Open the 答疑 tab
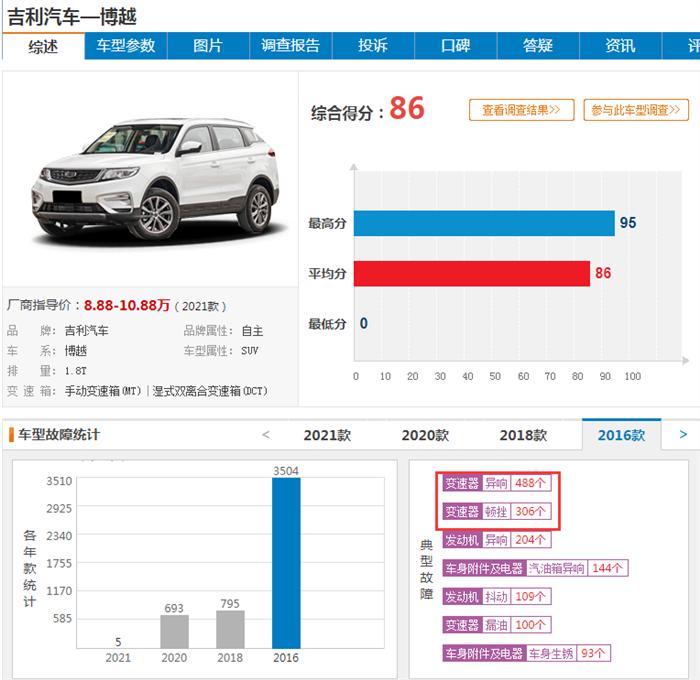Viewport: 700px width, 680px height. 538,46
